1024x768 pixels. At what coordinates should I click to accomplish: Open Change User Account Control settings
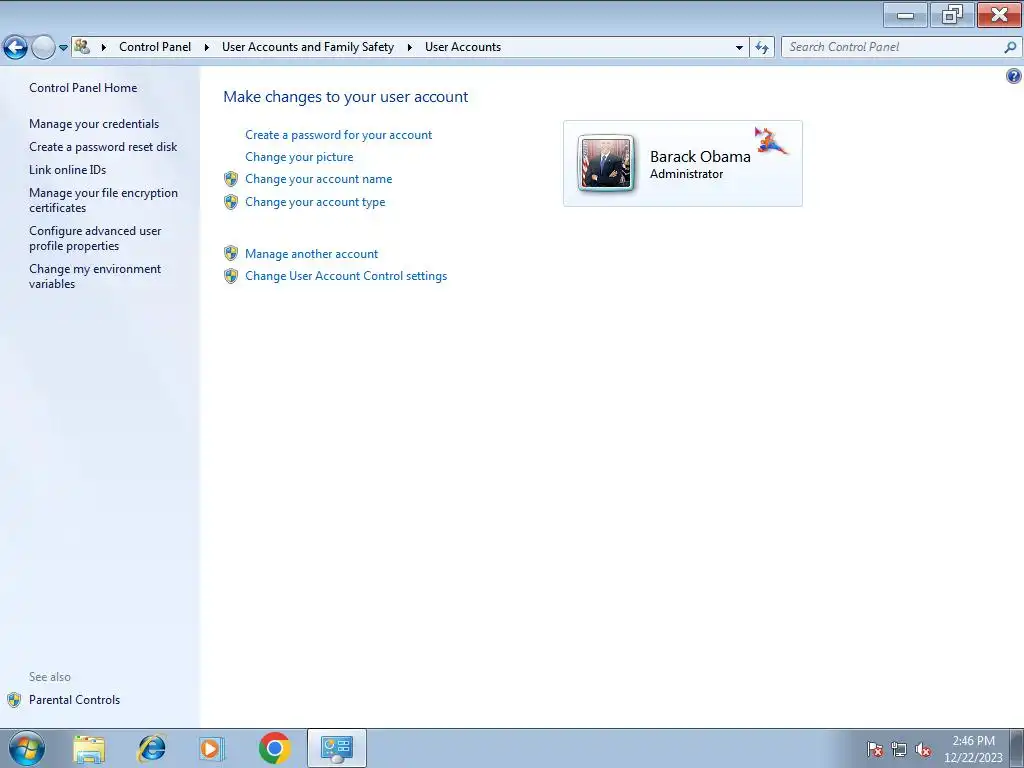(x=346, y=276)
